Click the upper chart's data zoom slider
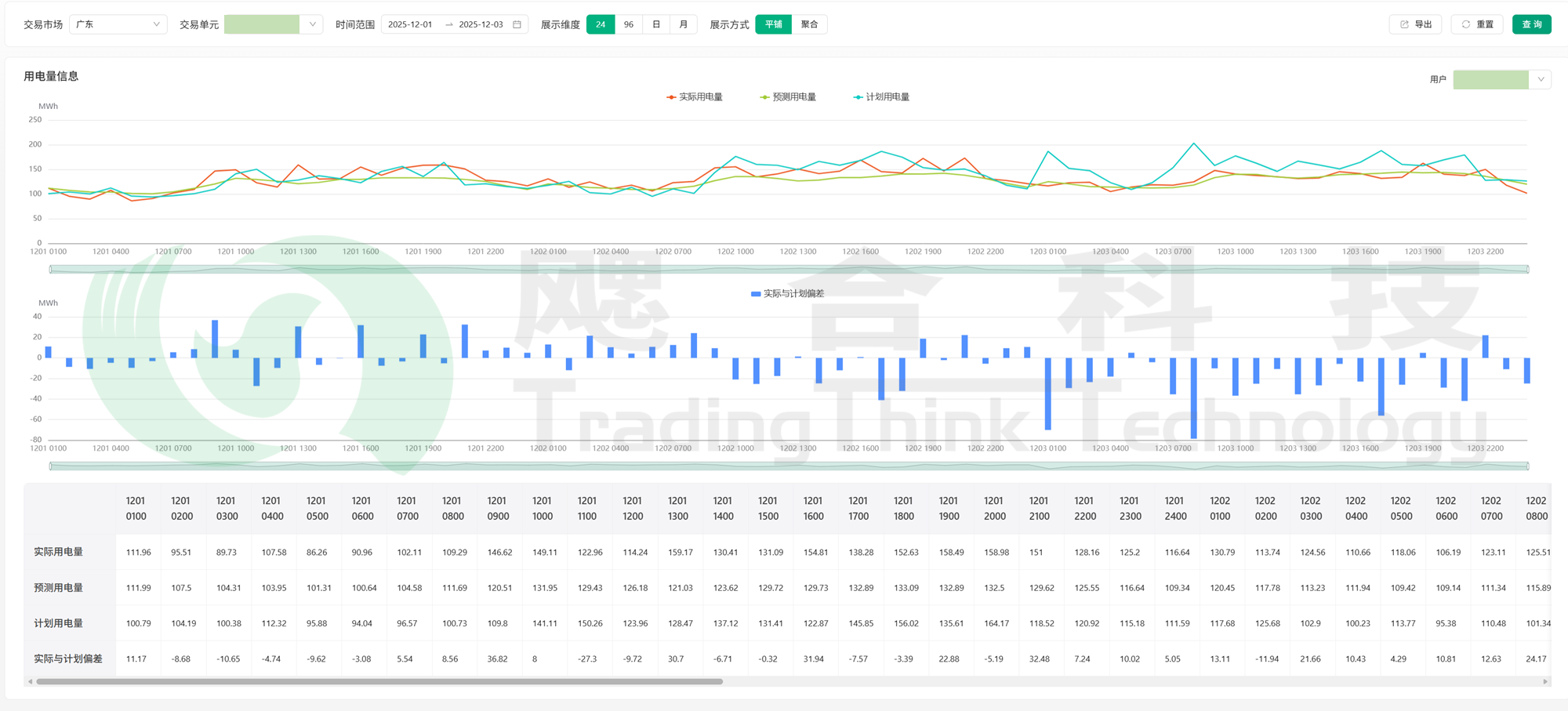Image resolution: width=1568 pixels, height=711 pixels. tap(788, 270)
